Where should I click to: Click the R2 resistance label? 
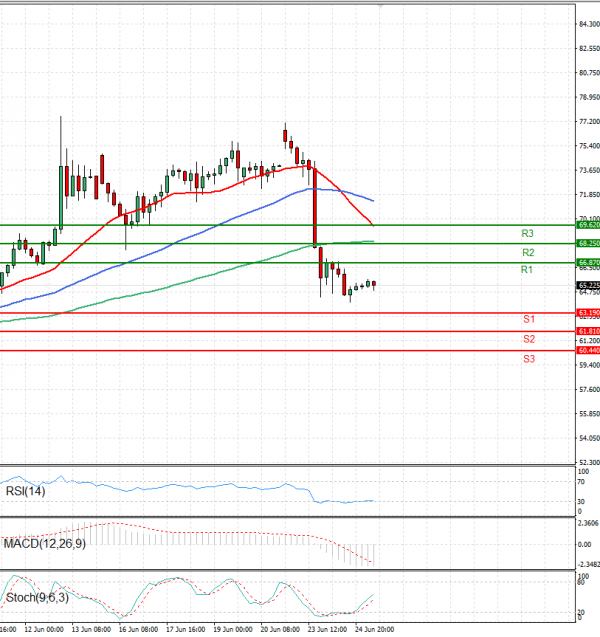528,253
